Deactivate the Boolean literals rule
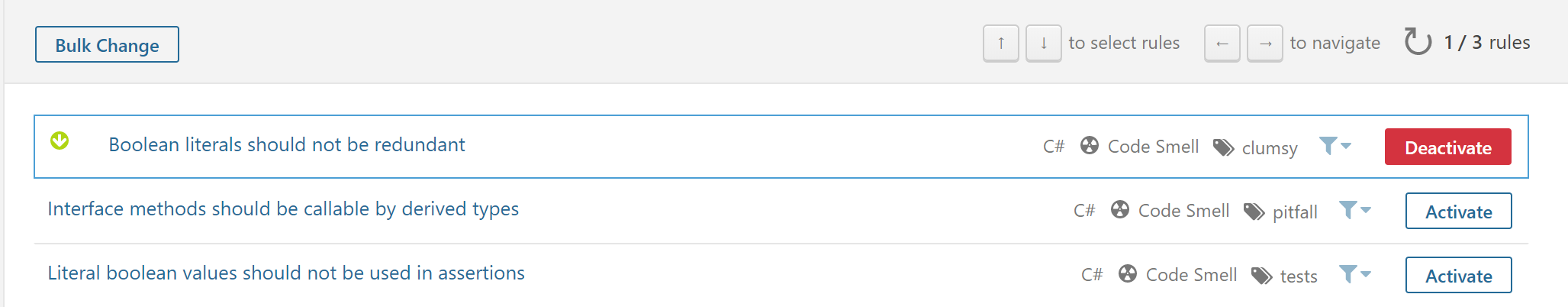1568x307 pixels. 1447,147
